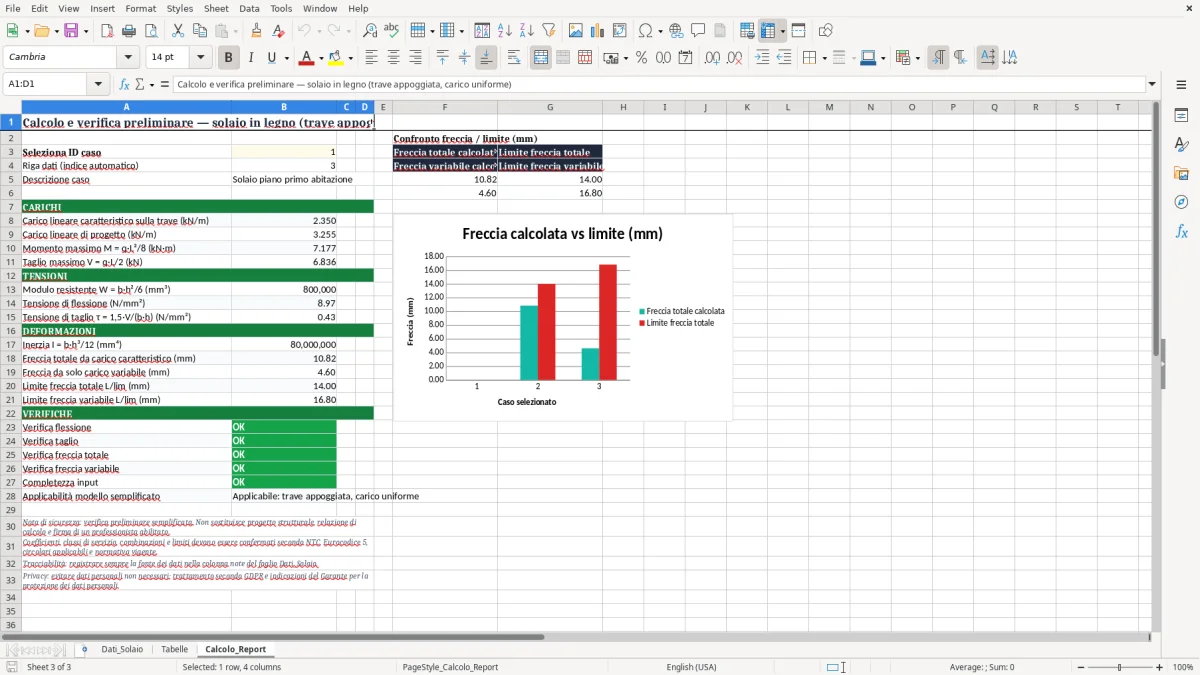
Task: Select column G header
Action: pyautogui.click(x=550, y=107)
